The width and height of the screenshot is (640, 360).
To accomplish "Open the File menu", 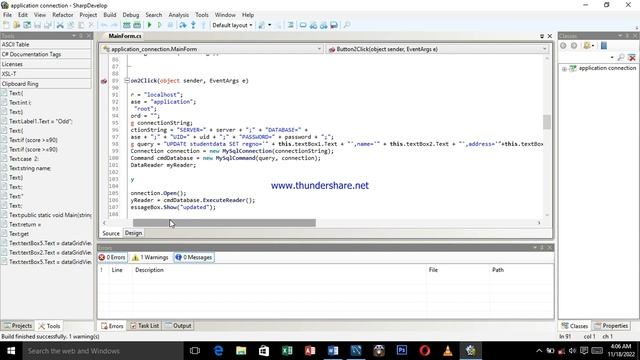I will 7,15.
